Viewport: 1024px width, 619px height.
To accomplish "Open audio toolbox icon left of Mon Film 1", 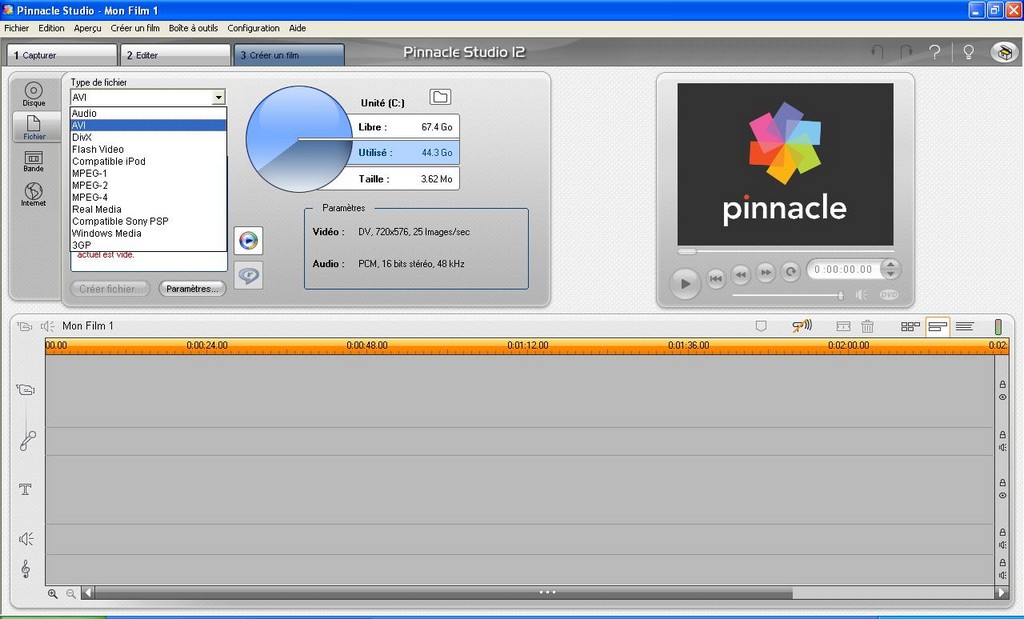I will pos(48,326).
